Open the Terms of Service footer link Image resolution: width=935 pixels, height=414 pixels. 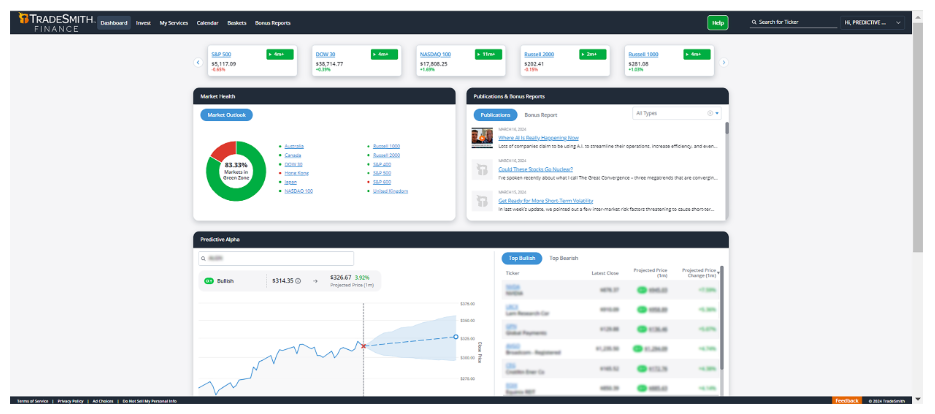[33, 401]
